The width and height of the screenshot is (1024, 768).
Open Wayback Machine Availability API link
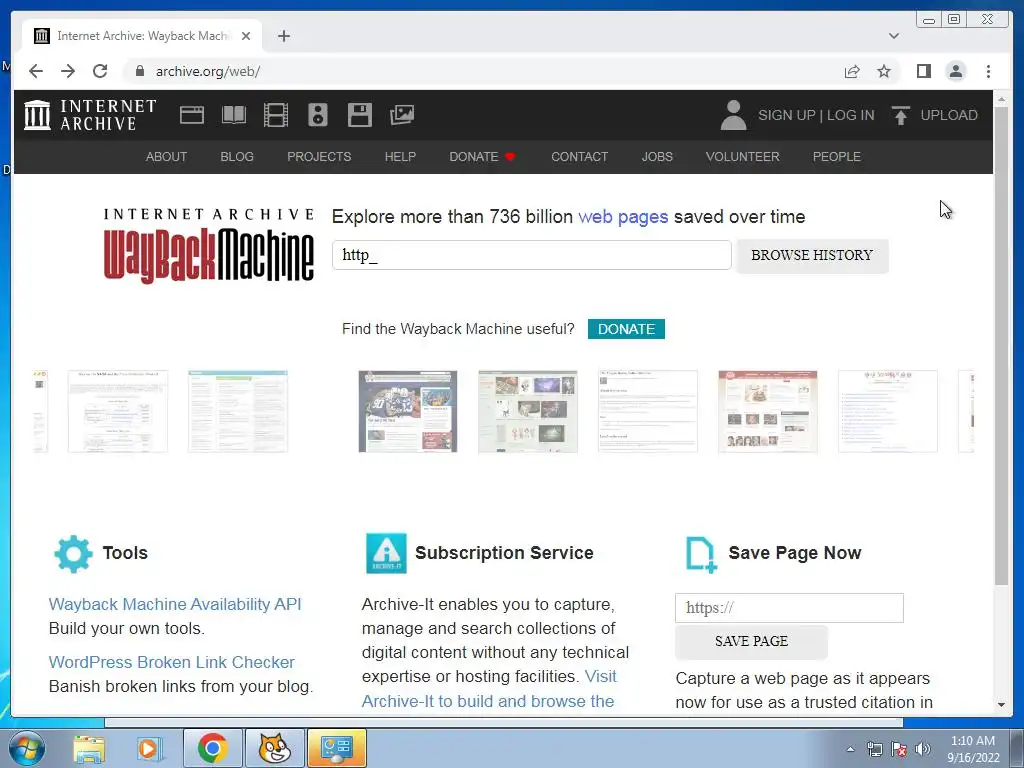[175, 604]
